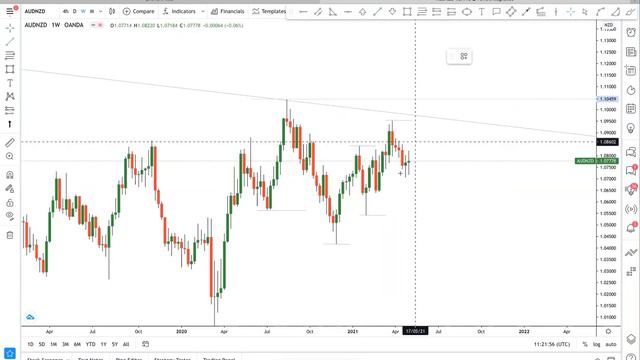Select the horizontal line favorite tool
The width and height of the screenshot is (640, 360).
coord(303,12)
